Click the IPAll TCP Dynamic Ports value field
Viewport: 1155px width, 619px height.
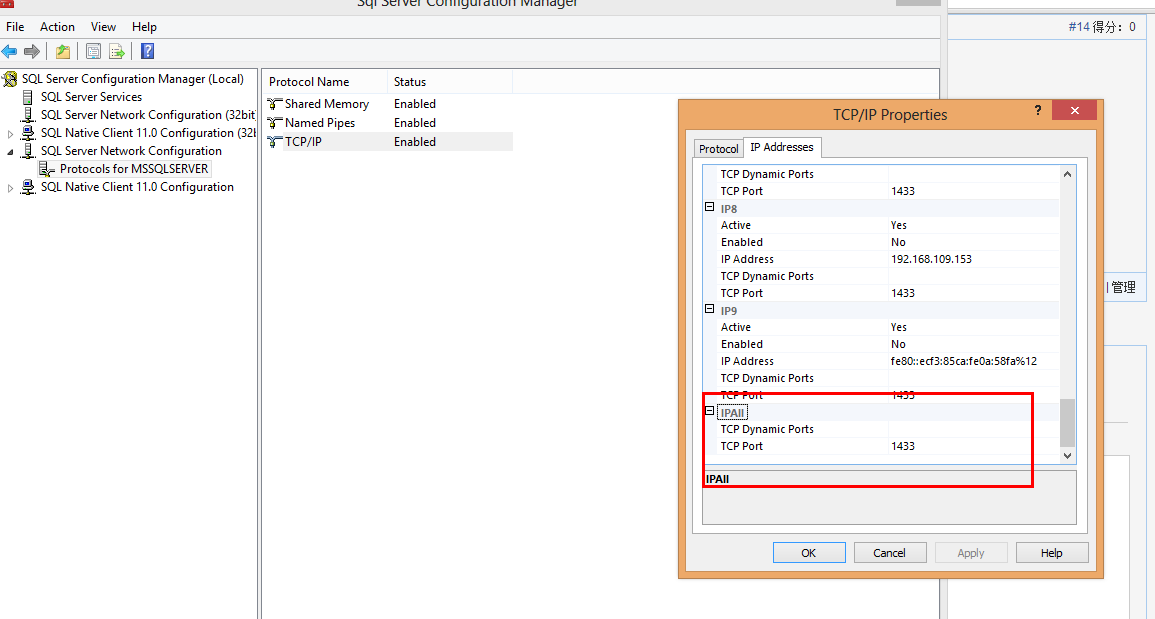[973, 429]
